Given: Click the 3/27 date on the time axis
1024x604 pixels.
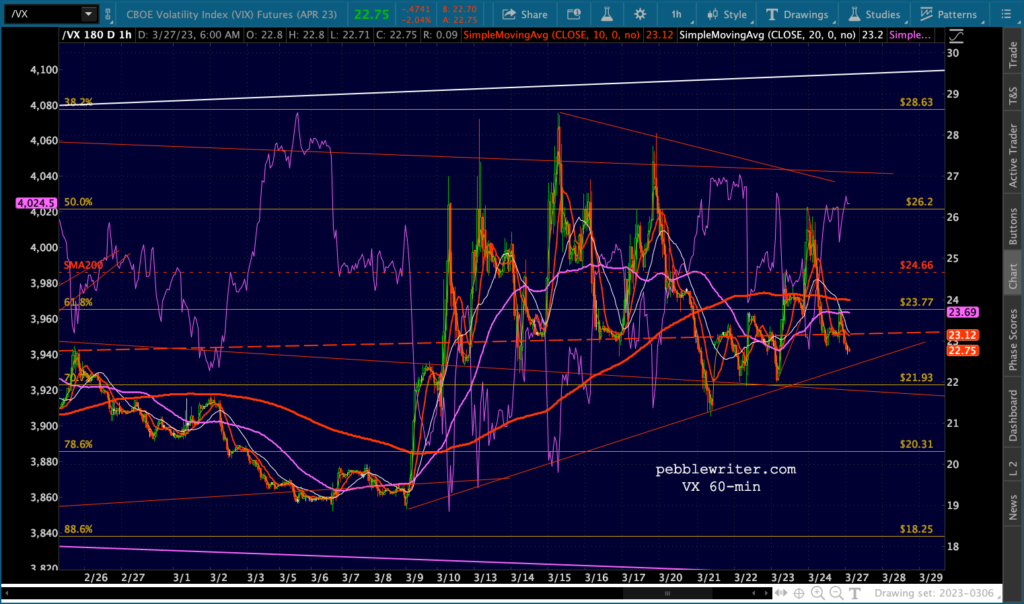Looking at the screenshot, I should [x=857, y=578].
